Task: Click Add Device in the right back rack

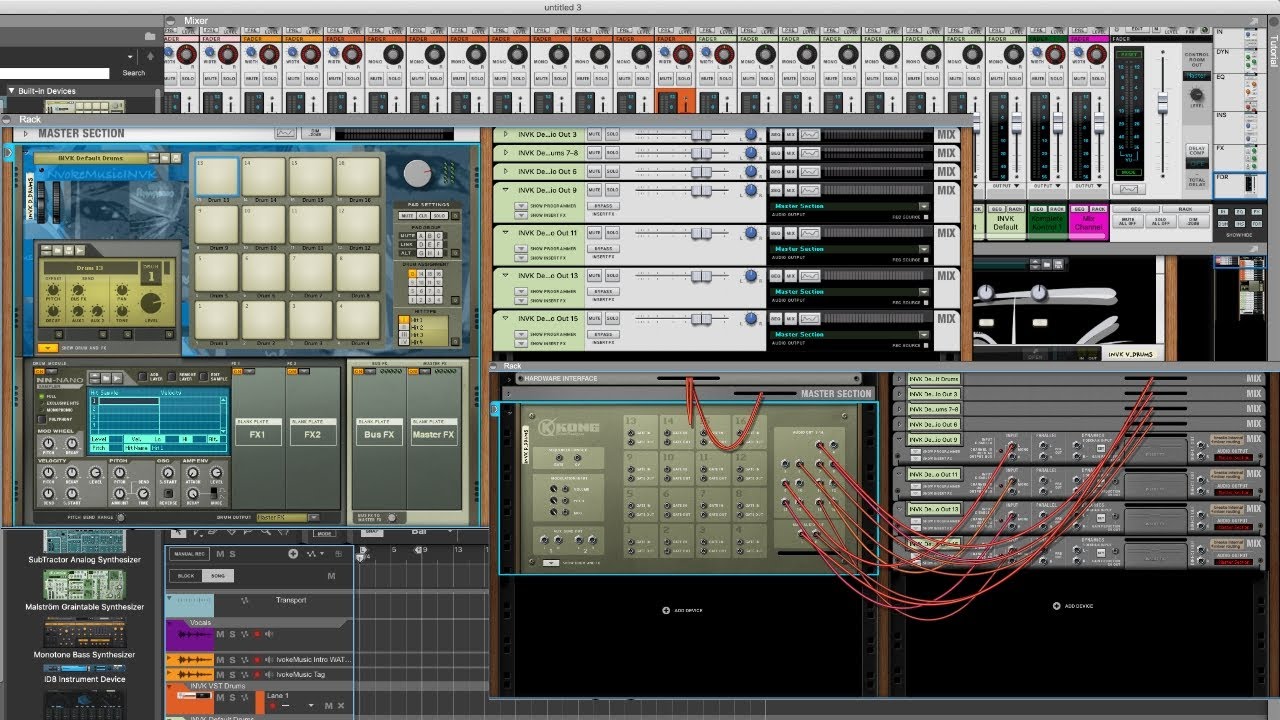Action: coord(1074,606)
